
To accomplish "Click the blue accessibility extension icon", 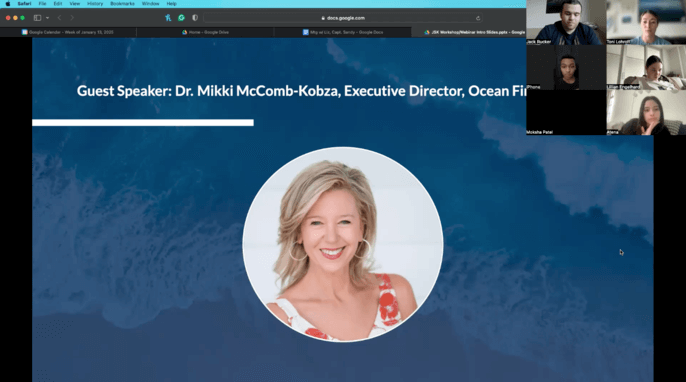I will tap(168, 18).
